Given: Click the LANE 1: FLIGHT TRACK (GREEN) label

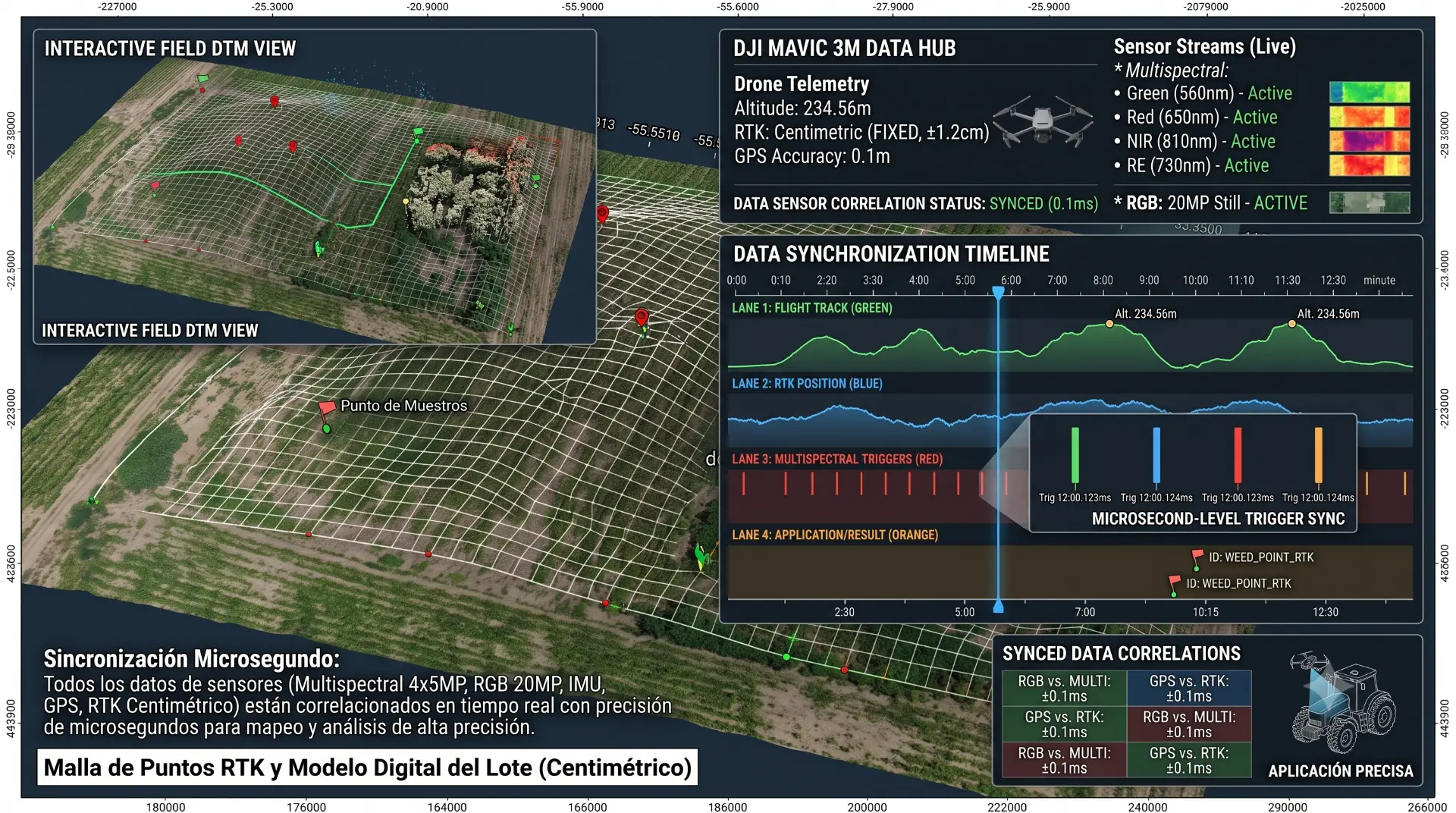Looking at the screenshot, I should coord(811,308).
